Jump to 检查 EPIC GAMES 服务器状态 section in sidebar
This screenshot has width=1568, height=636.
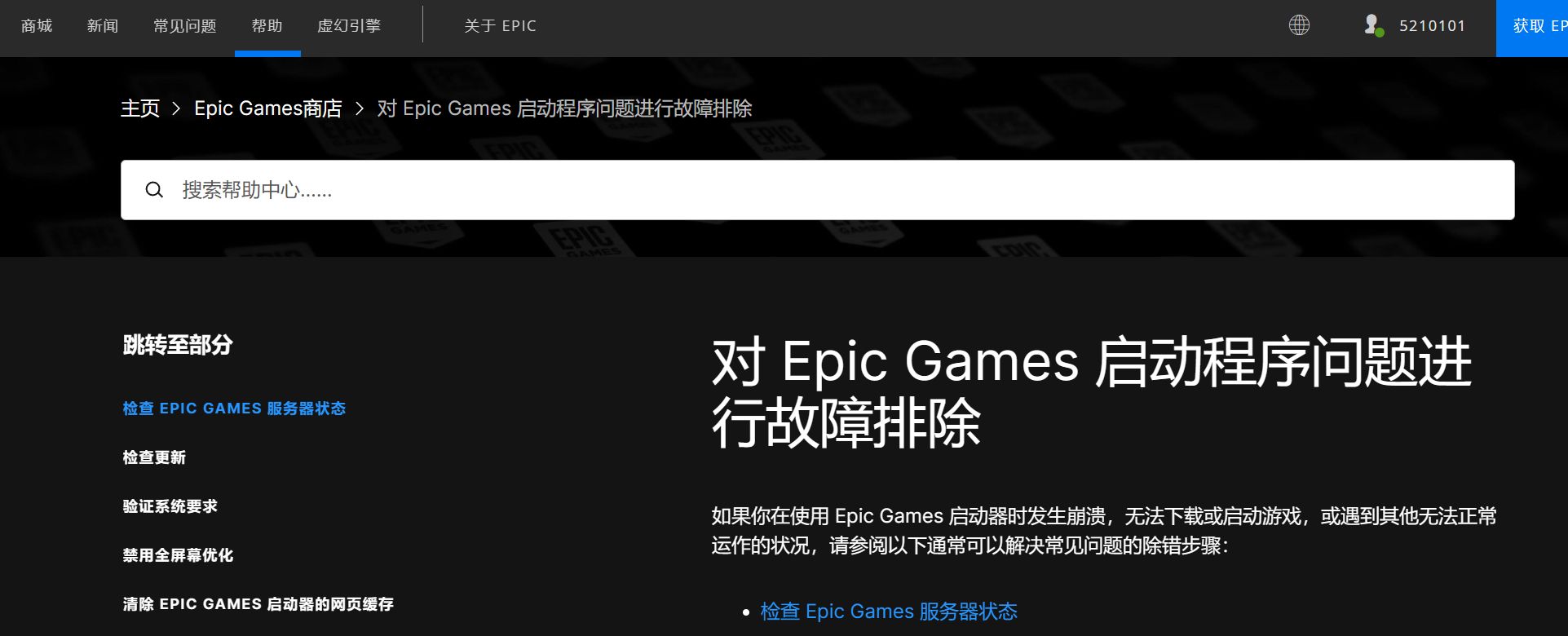pyautogui.click(x=234, y=409)
